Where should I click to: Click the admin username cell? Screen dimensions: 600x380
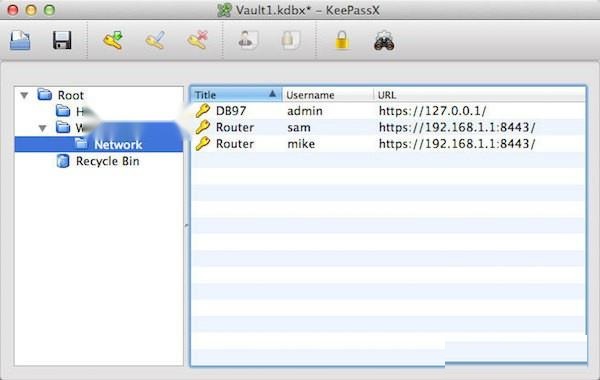click(305, 111)
